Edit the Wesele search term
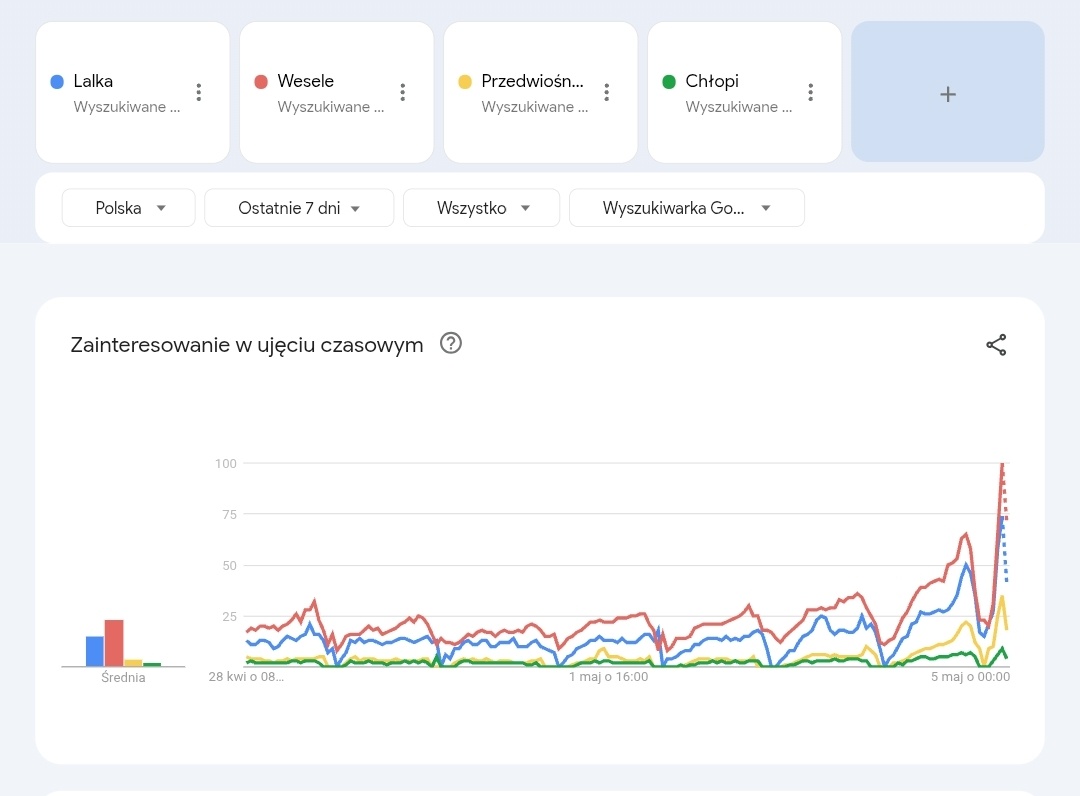The height and width of the screenshot is (796, 1080). click(x=306, y=81)
